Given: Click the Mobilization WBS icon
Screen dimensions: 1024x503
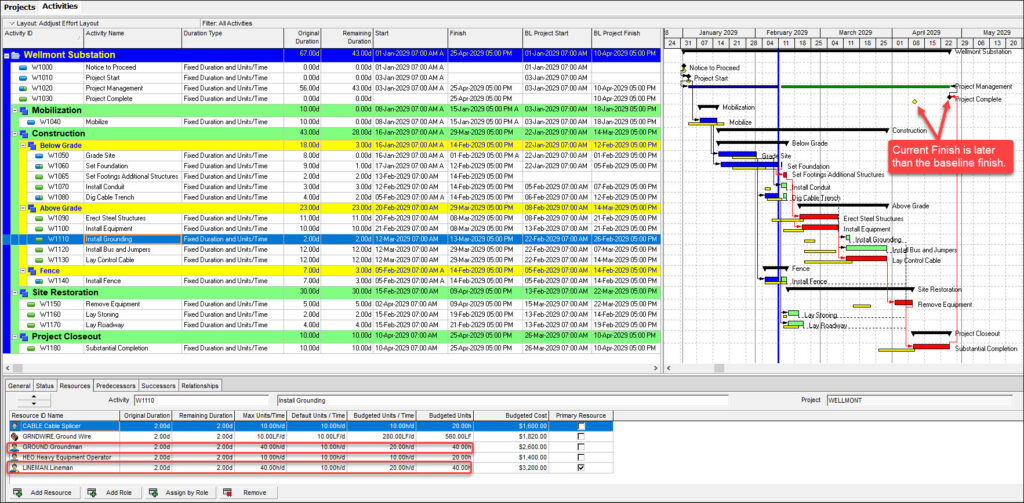Looking at the screenshot, I should [x=23, y=110].
